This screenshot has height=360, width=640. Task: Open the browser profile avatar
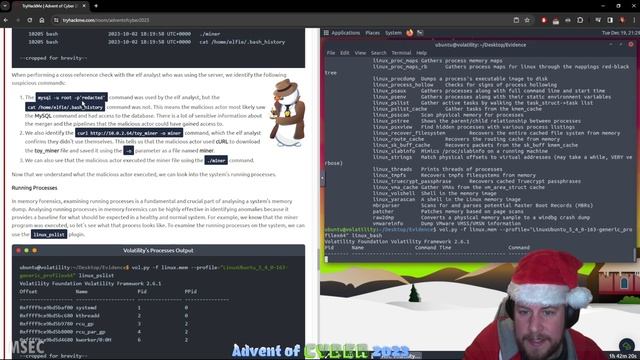point(622,20)
